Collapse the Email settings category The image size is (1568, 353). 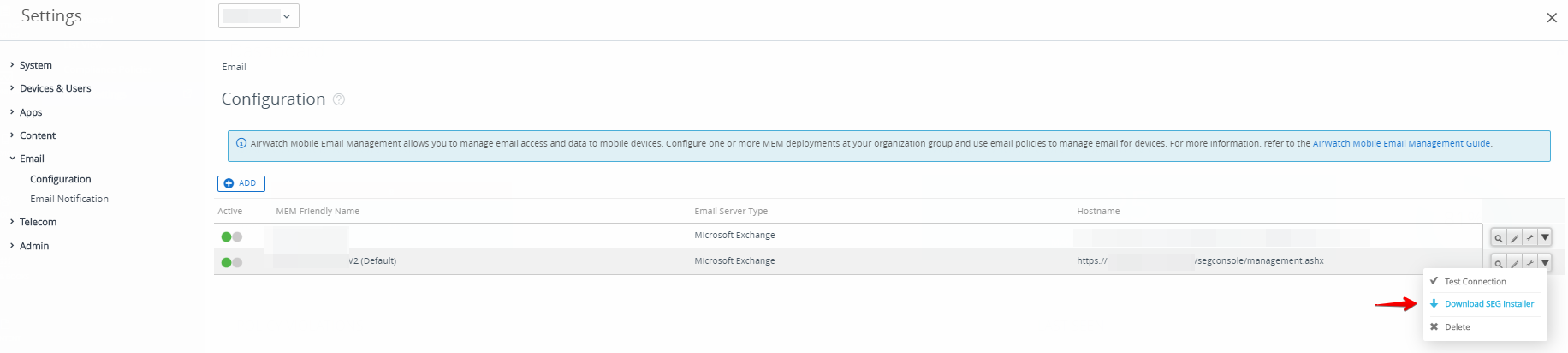[32, 159]
